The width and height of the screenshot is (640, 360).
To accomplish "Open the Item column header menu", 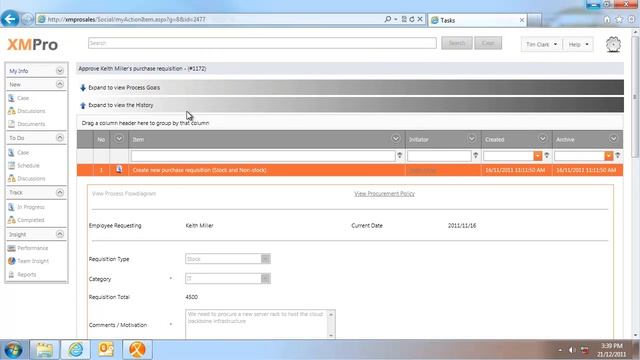I will click(x=396, y=139).
